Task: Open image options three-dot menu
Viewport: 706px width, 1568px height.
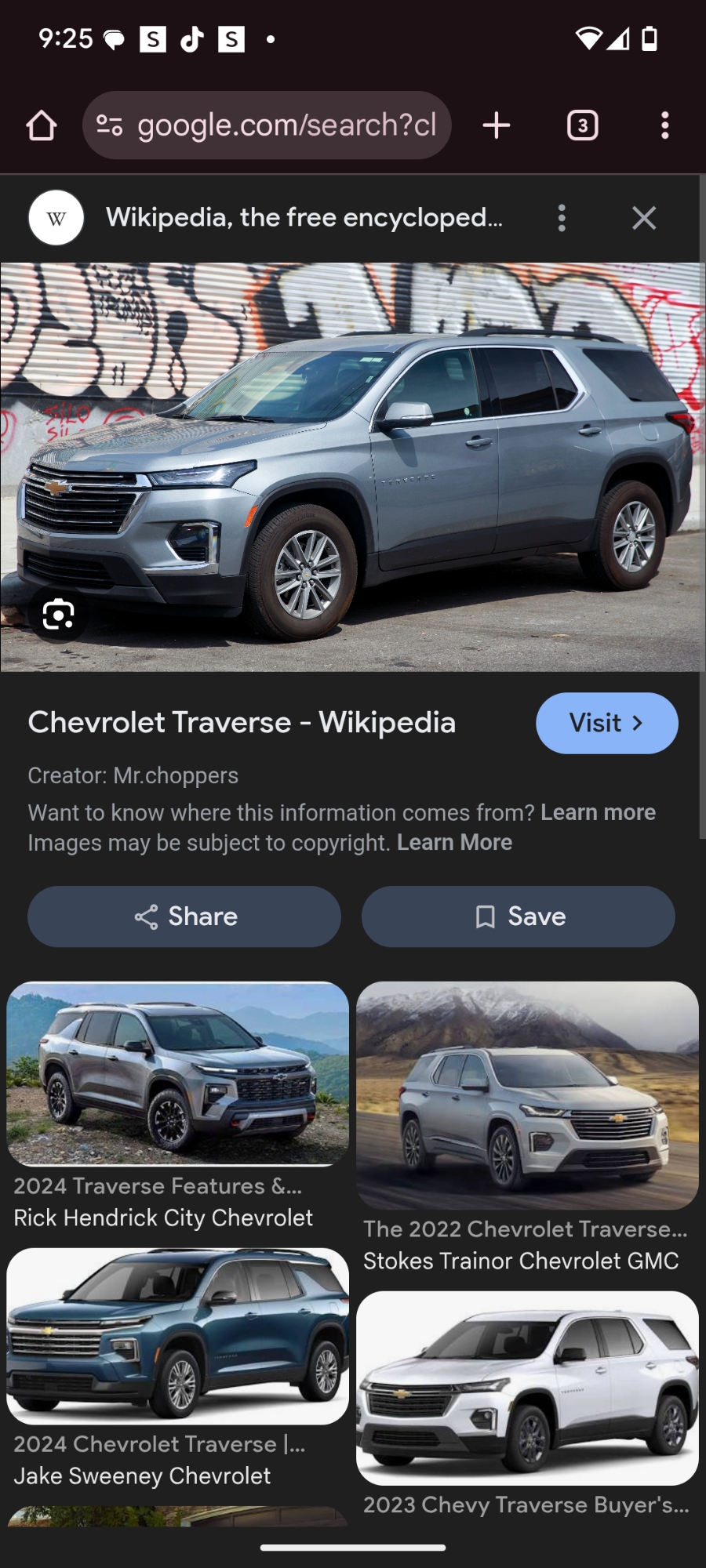Action: [562, 218]
